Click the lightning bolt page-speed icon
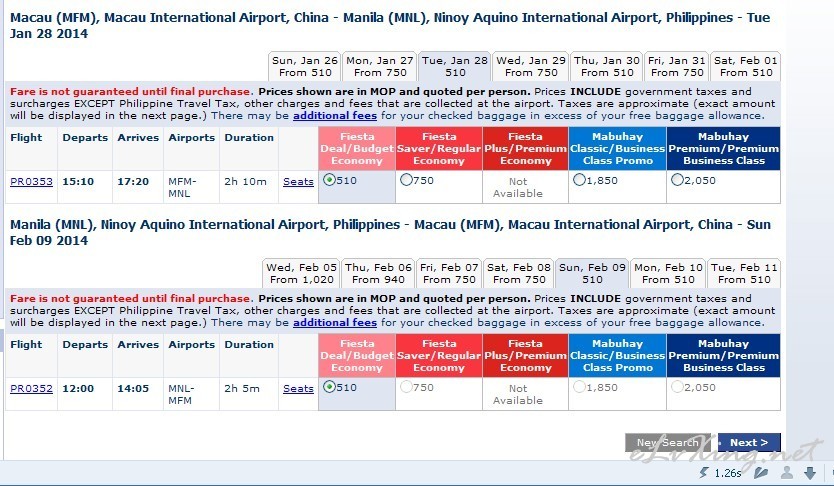Image resolution: width=834 pixels, height=486 pixels. tap(704, 472)
